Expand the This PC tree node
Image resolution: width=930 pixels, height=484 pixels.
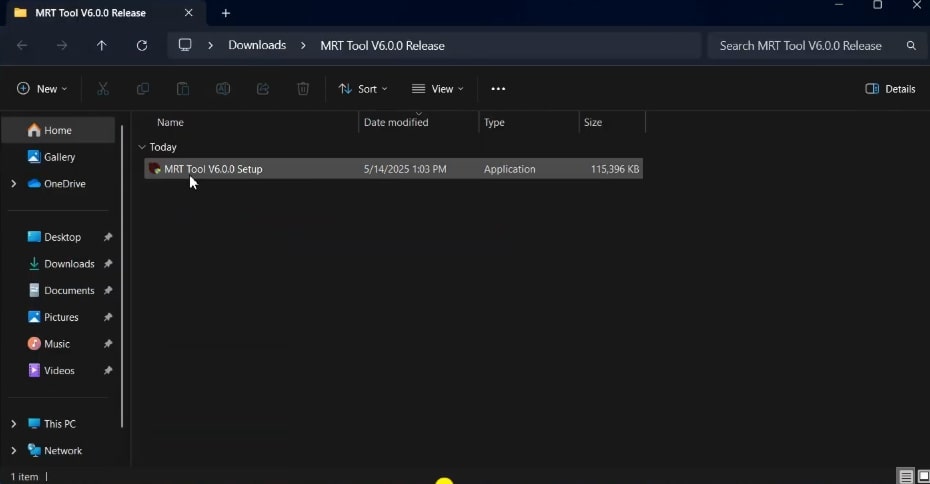click(14, 424)
